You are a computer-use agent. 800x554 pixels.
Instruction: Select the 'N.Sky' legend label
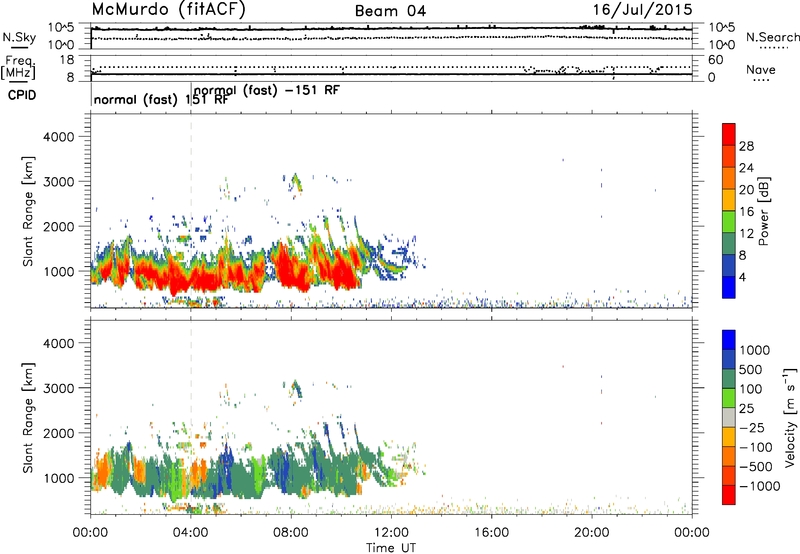[x=19, y=37]
